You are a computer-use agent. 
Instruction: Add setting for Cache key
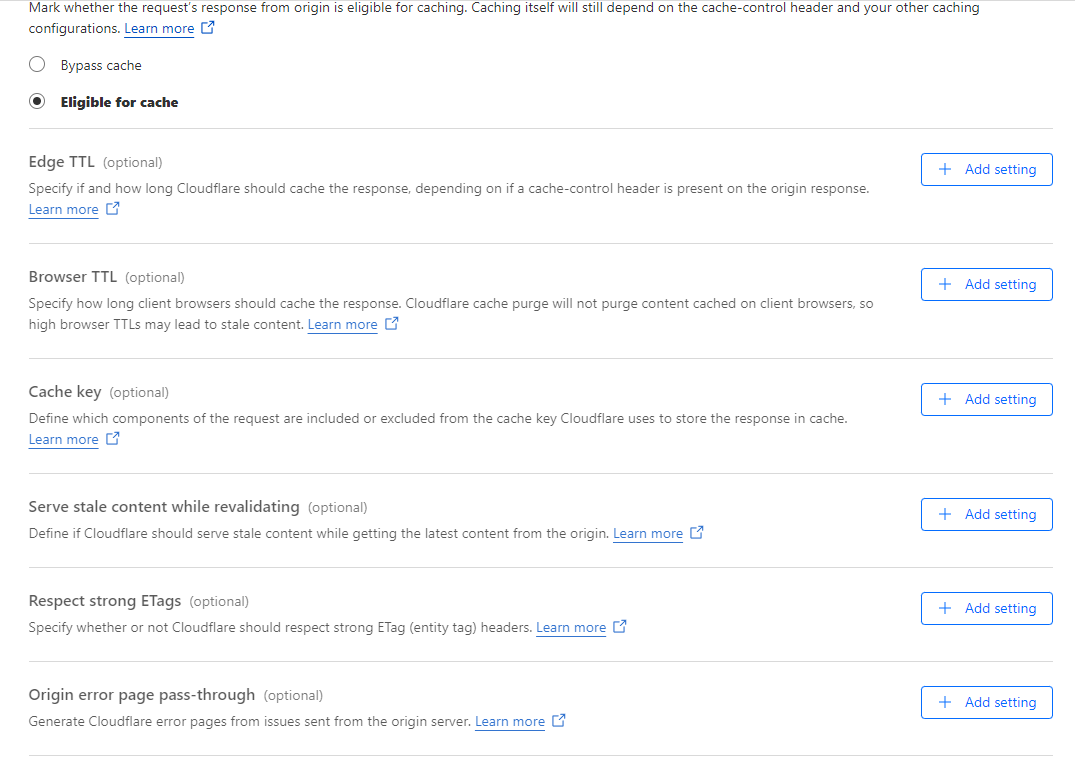(986, 400)
